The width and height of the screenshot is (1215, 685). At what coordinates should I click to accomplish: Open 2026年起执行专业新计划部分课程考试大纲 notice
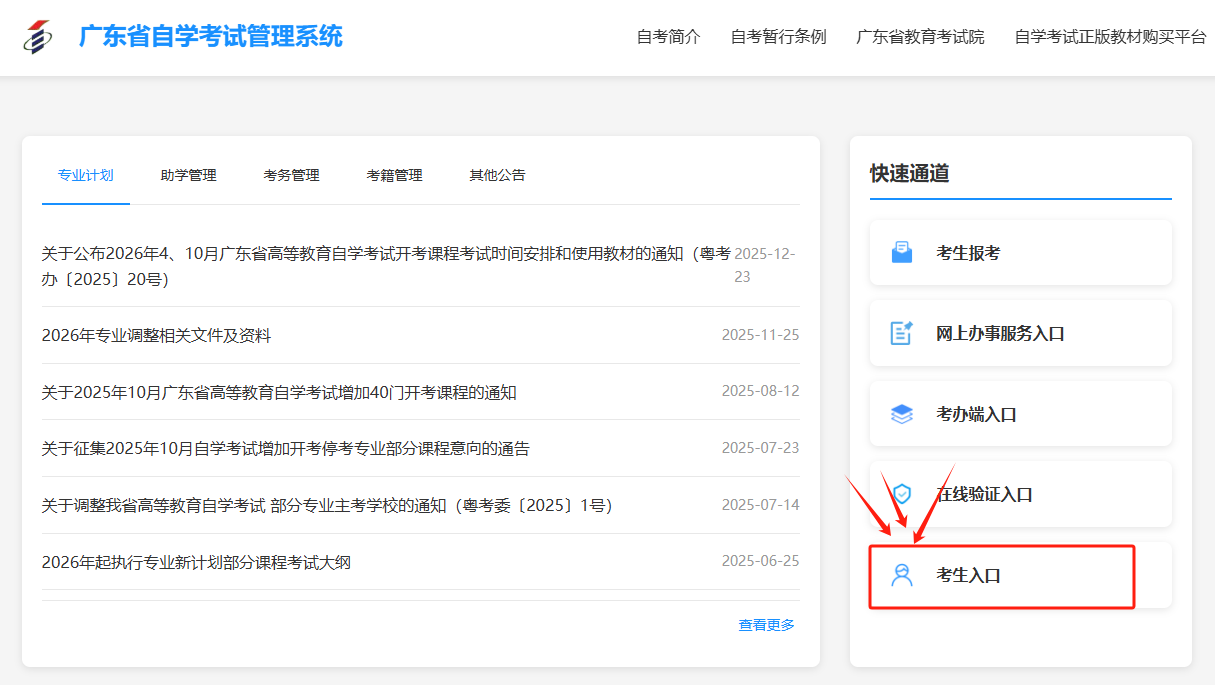pyautogui.click(x=196, y=562)
